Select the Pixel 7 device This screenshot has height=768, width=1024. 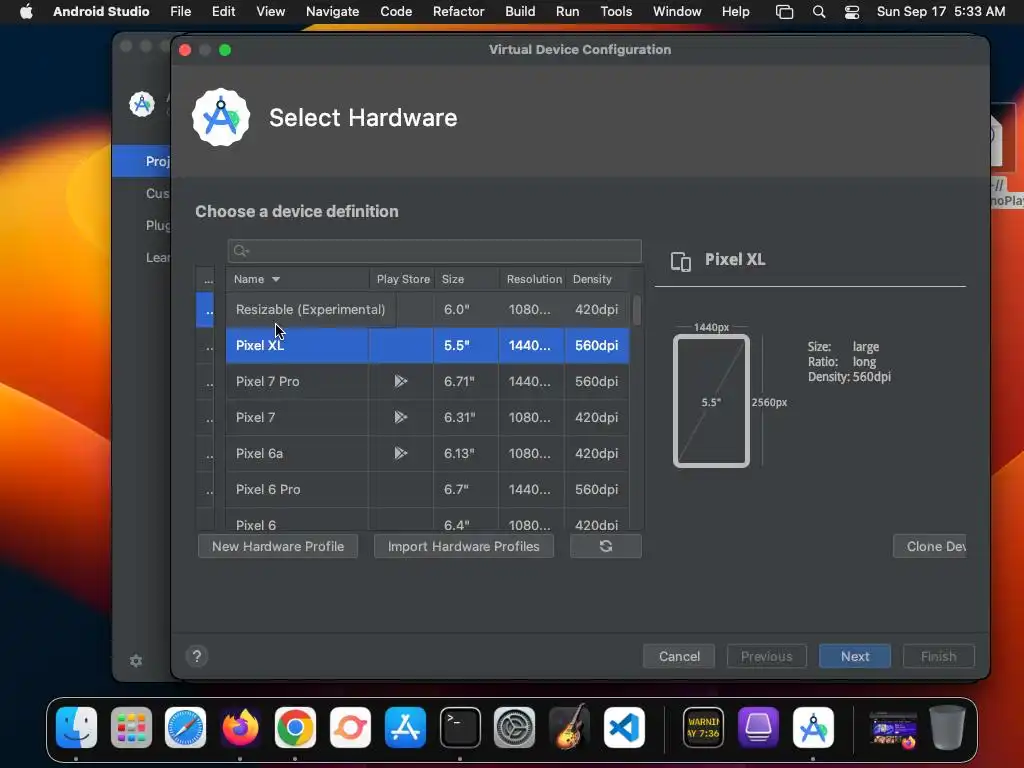(x=428, y=417)
